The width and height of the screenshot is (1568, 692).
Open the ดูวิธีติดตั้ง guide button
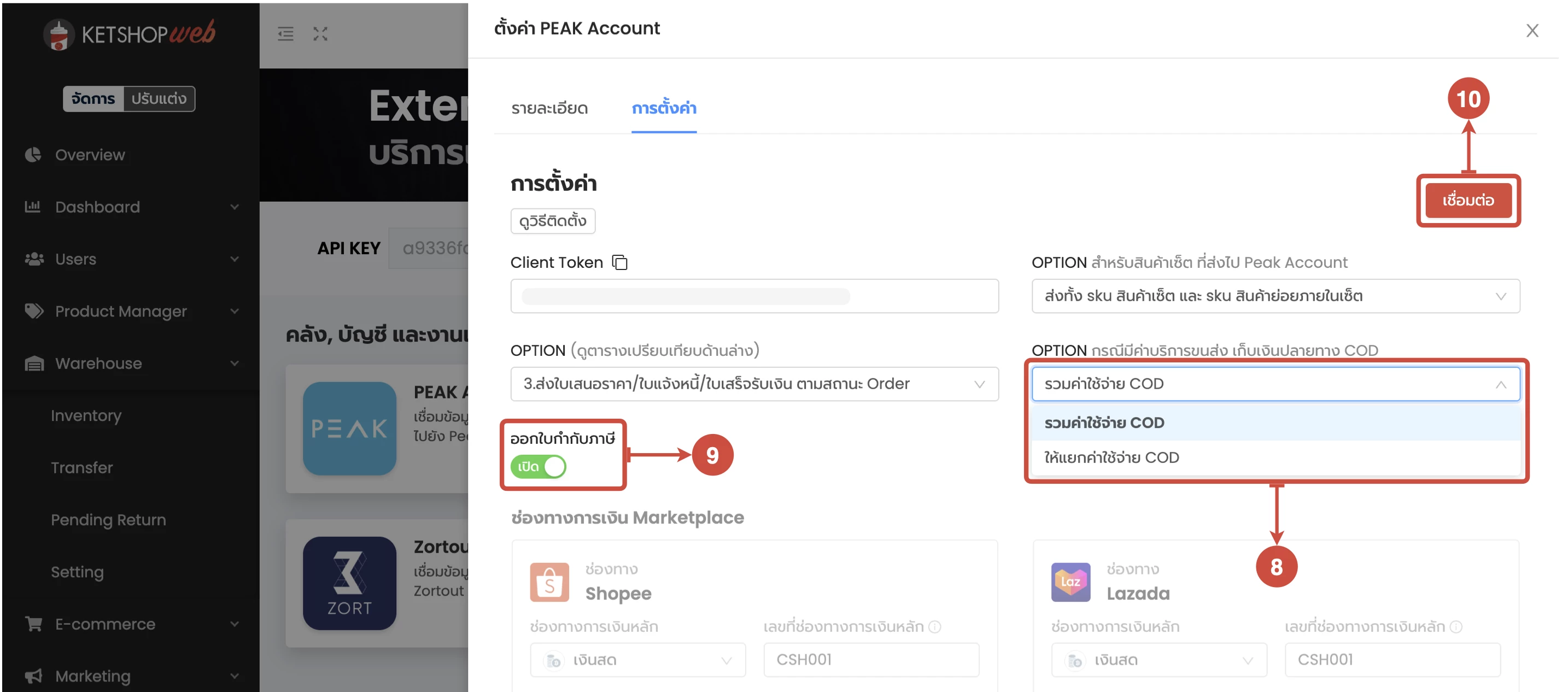click(x=552, y=221)
